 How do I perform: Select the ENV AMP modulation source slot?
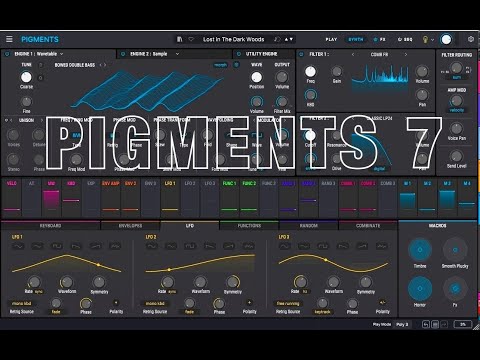pyautogui.click(x=111, y=197)
